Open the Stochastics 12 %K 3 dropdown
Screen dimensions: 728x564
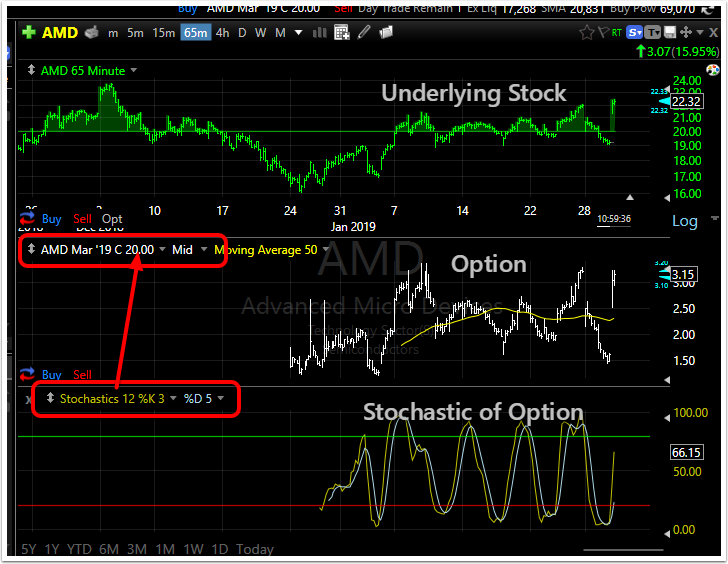[173, 398]
